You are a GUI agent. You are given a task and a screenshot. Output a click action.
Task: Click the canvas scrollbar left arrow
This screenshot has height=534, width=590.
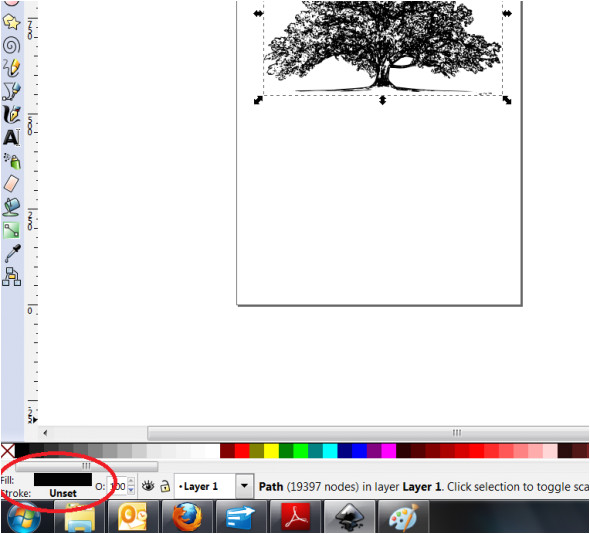point(45,433)
